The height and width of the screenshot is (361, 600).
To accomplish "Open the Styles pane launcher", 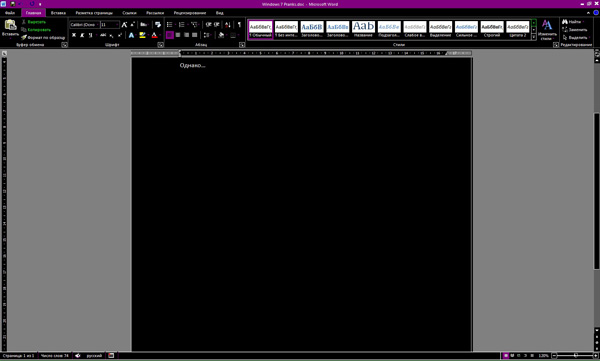I will [556, 45].
